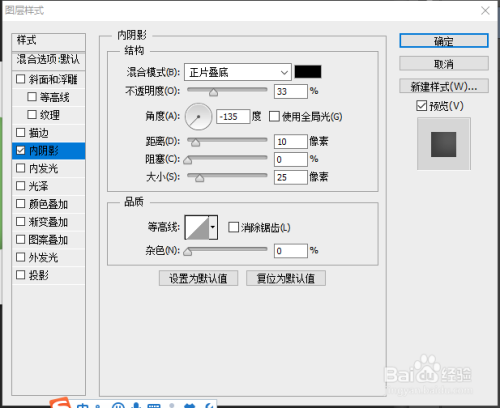Focus the angle field showing -135
The width and height of the screenshot is (500, 408).
tap(233, 117)
